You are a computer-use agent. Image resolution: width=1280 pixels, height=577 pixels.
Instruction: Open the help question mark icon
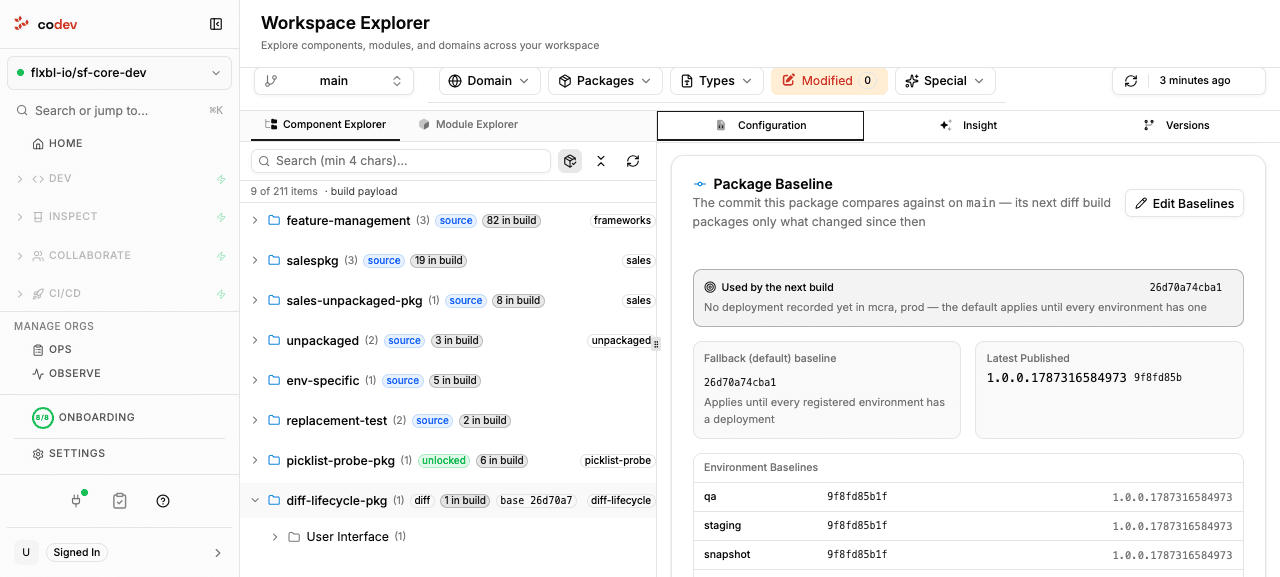[x=163, y=500]
